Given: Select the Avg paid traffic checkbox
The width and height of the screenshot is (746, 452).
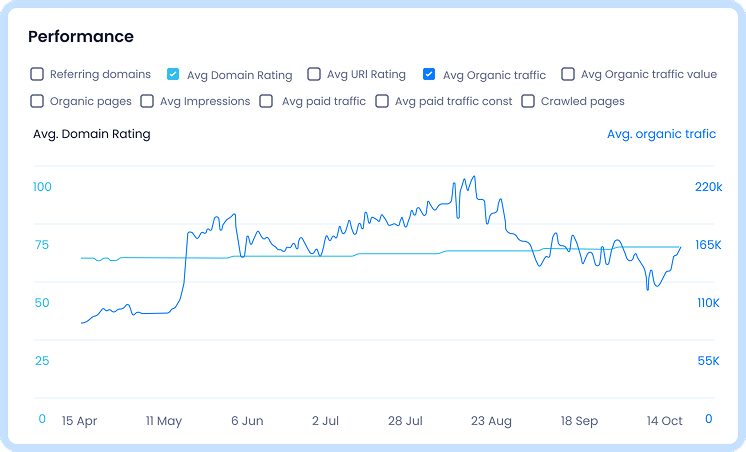Looking at the screenshot, I should pos(267,101).
